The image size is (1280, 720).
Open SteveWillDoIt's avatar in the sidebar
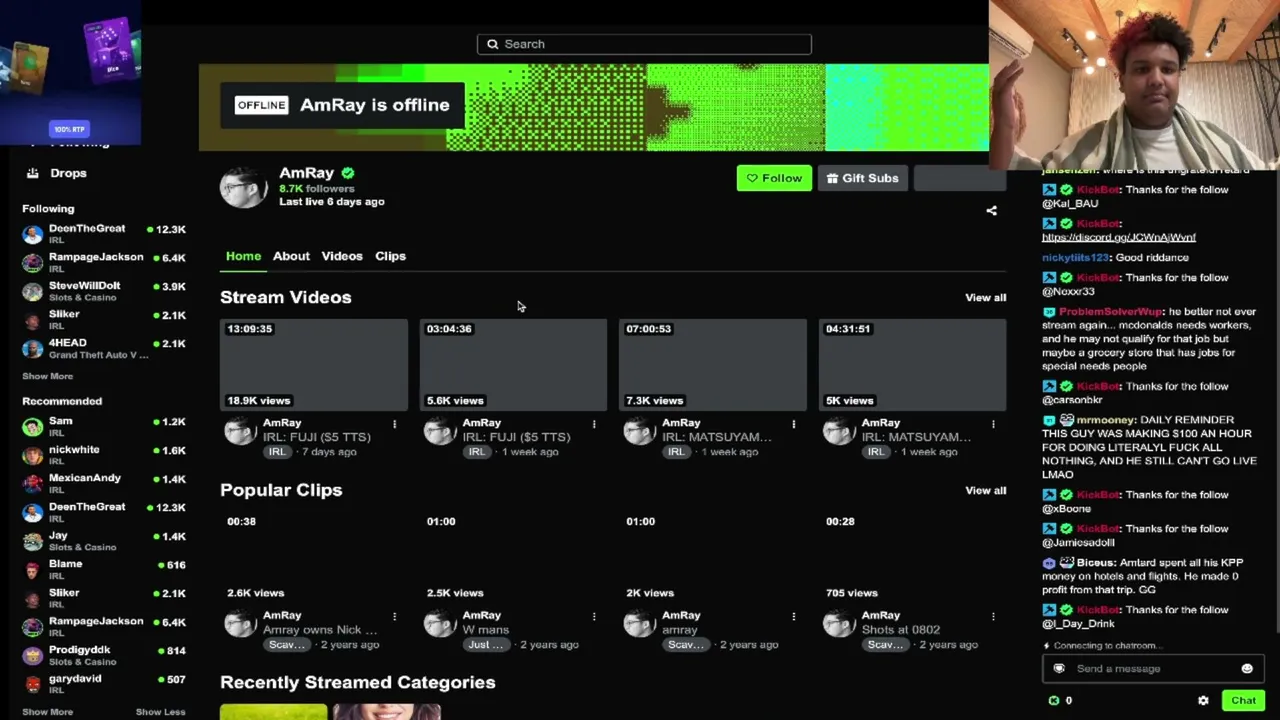pos(33,292)
